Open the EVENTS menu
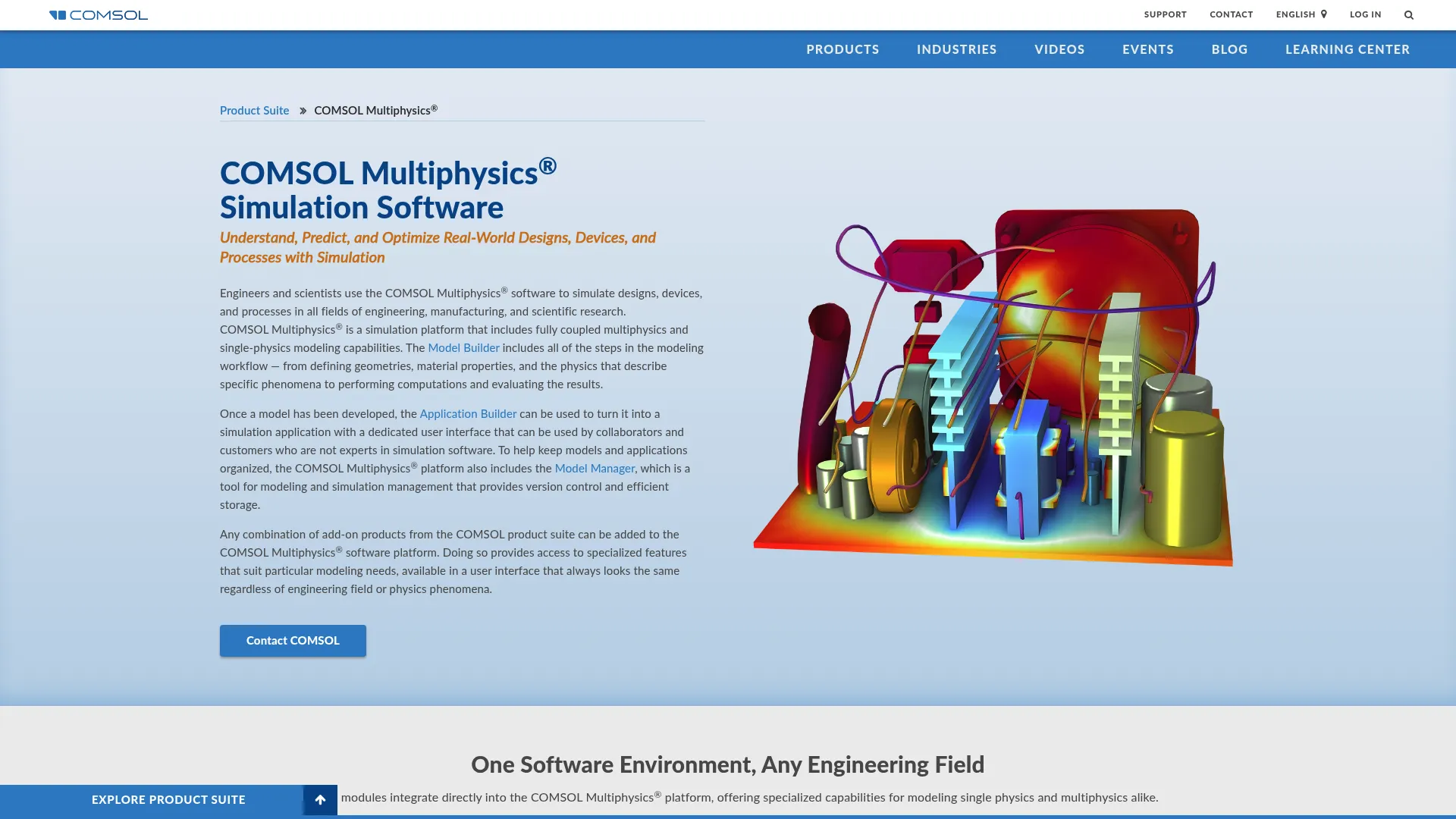 click(x=1148, y=49)
